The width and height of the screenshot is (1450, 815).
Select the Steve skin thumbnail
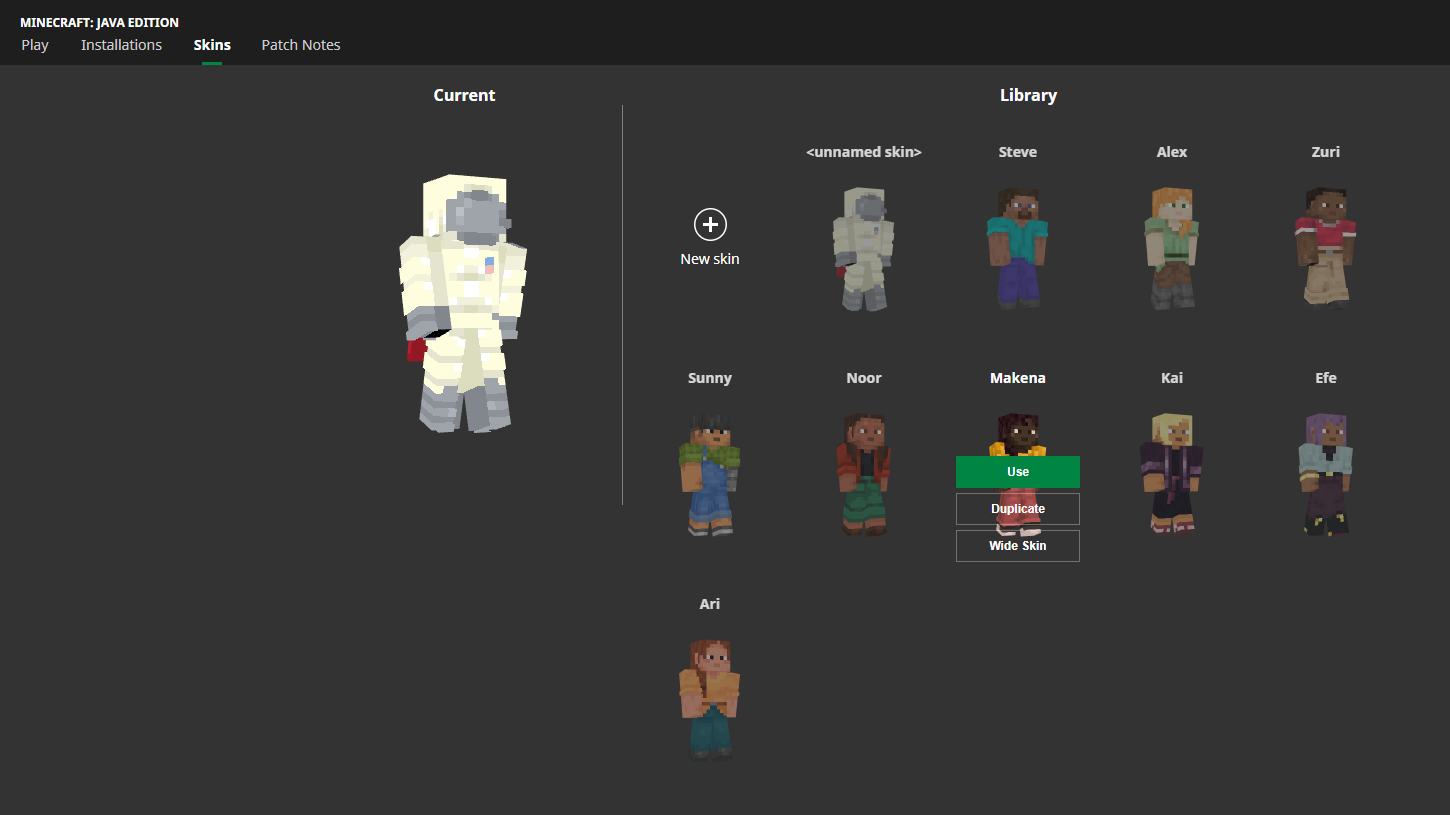pyautogui.click(x=1017, y=247)
